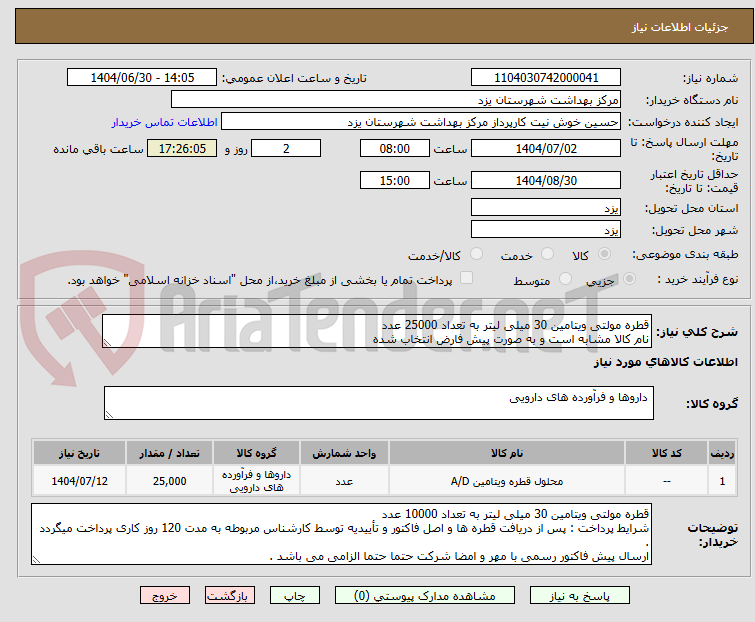Screen dimensions: 755x622
Task: Click the گروه کالا table column header
Action: tap(256, 453)
